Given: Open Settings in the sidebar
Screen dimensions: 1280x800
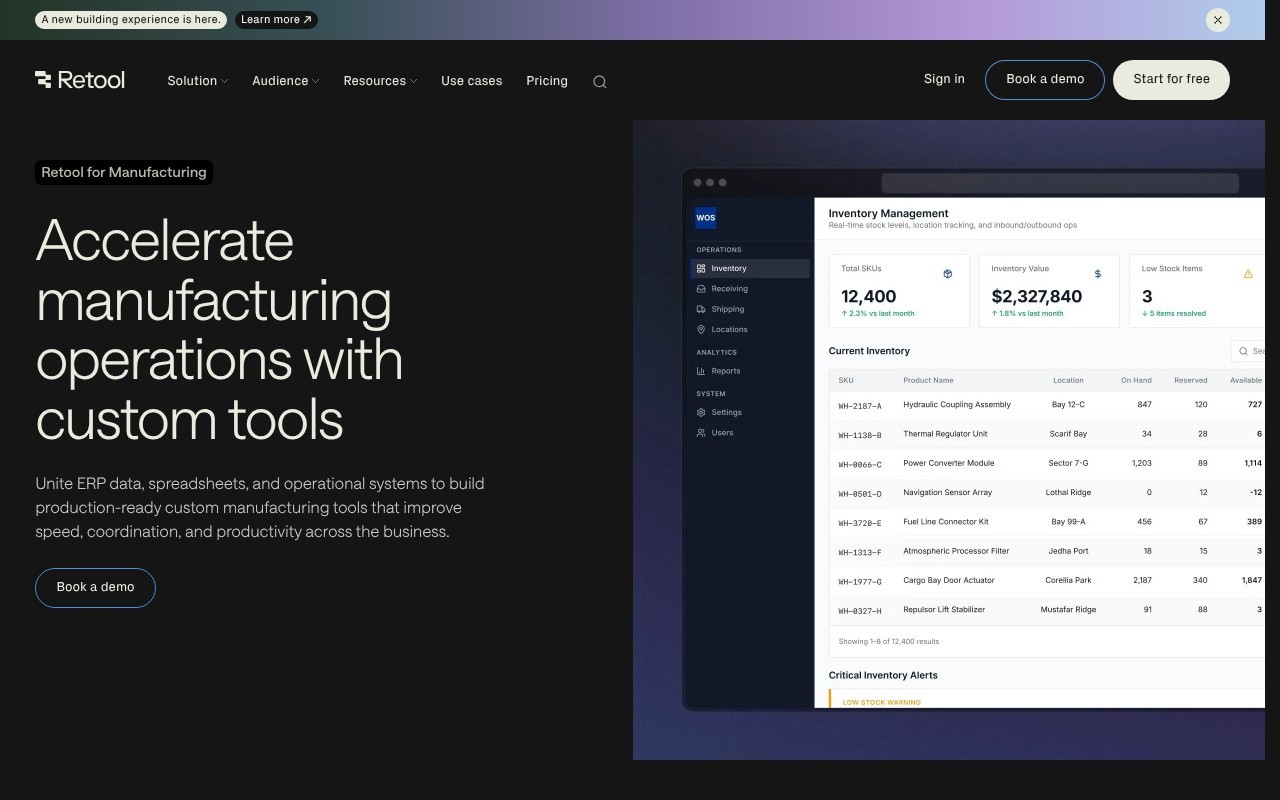Looking at the screenshot, I should pos(750,412).
